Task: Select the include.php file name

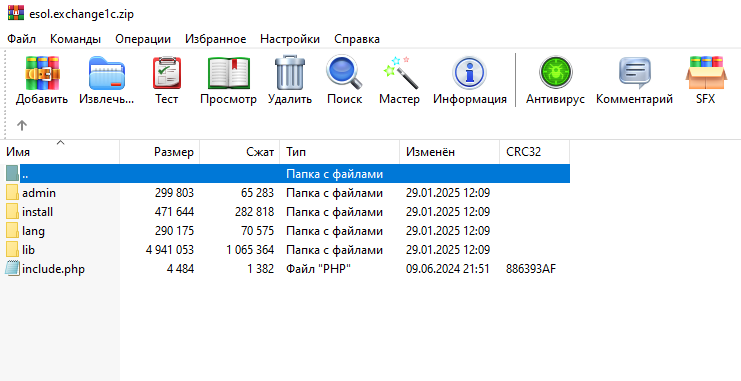Action: 53,269
